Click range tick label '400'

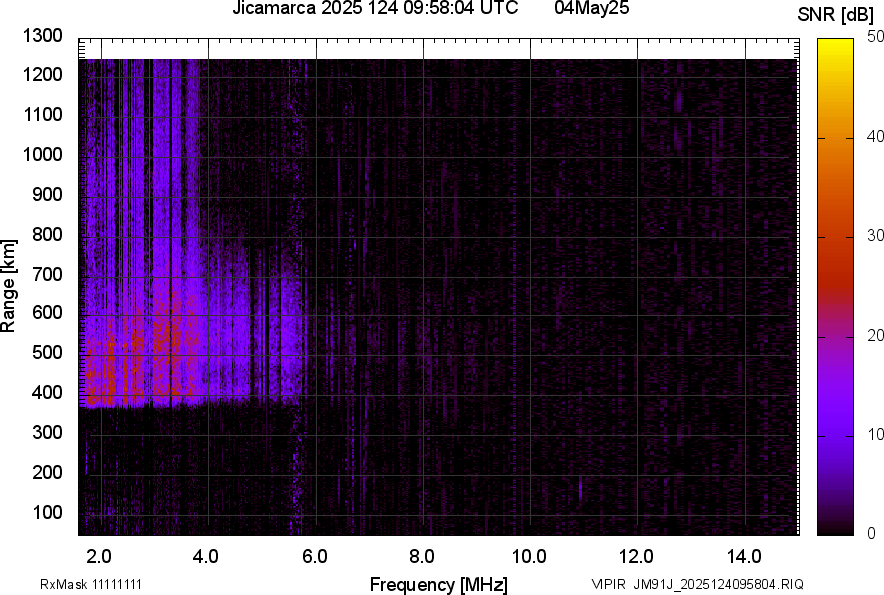coord(47,392)
